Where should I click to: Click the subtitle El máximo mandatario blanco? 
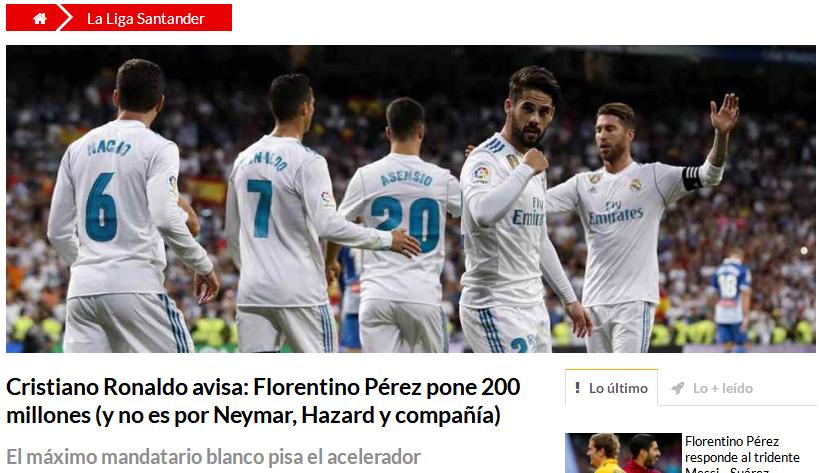(x=214, y=457)
